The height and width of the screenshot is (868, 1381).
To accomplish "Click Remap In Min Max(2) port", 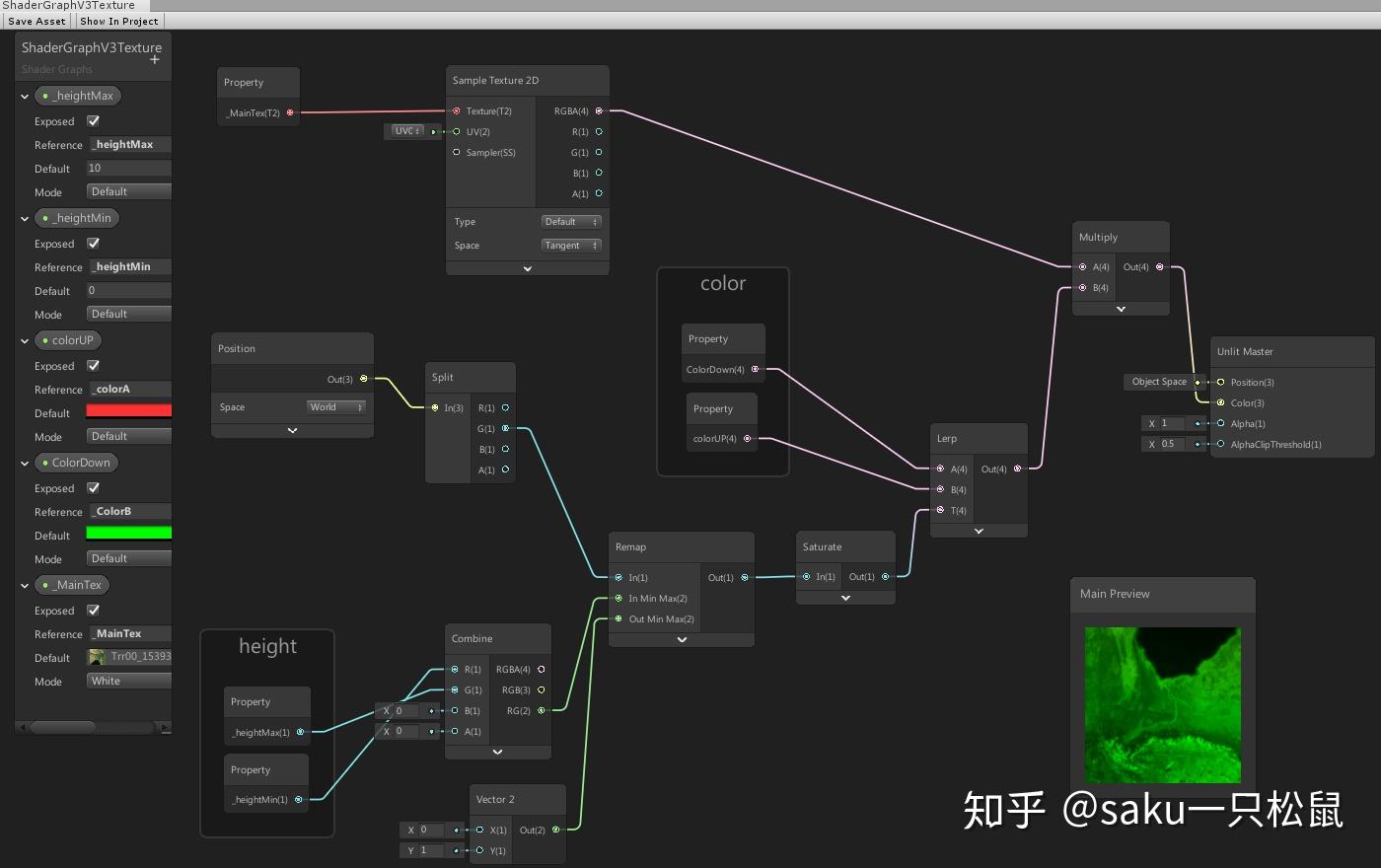I will click(x=618, y=599).
